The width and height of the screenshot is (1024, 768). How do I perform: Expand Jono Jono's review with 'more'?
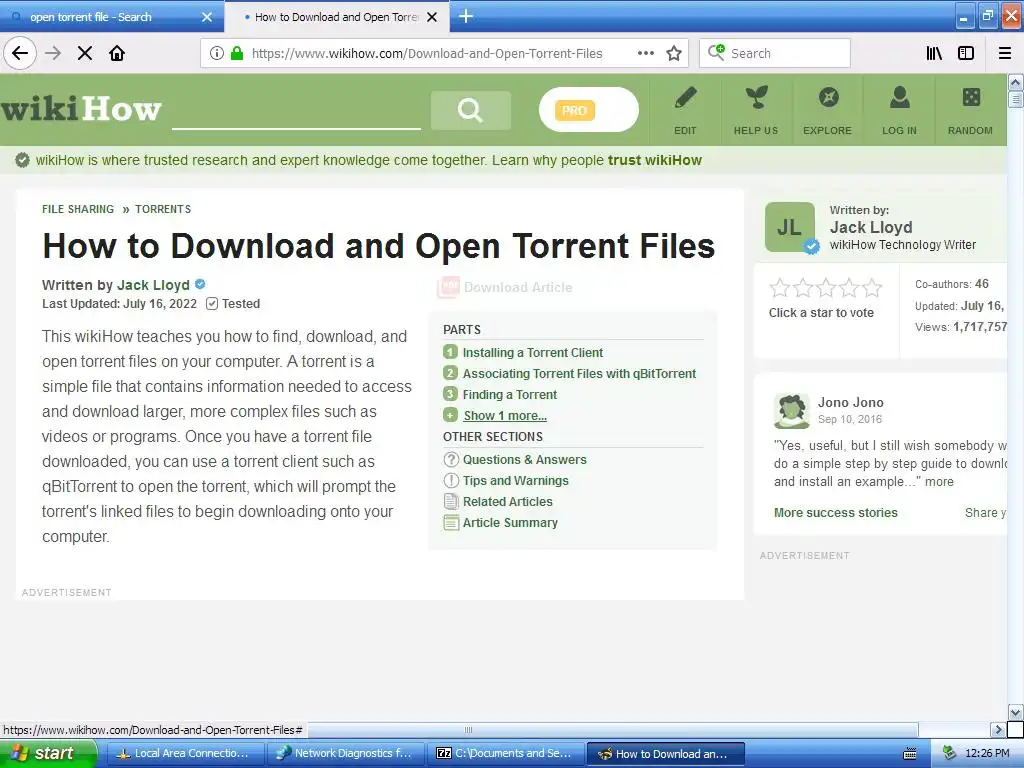(939, 481)
